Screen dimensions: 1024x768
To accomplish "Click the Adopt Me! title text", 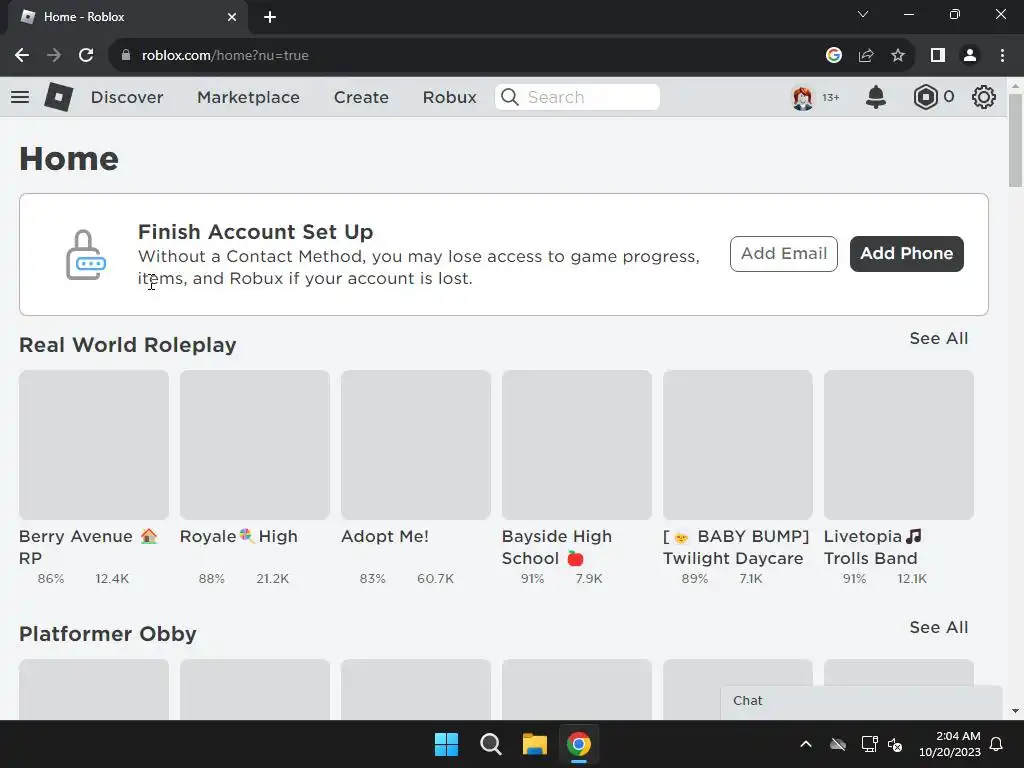I will 385,536.
